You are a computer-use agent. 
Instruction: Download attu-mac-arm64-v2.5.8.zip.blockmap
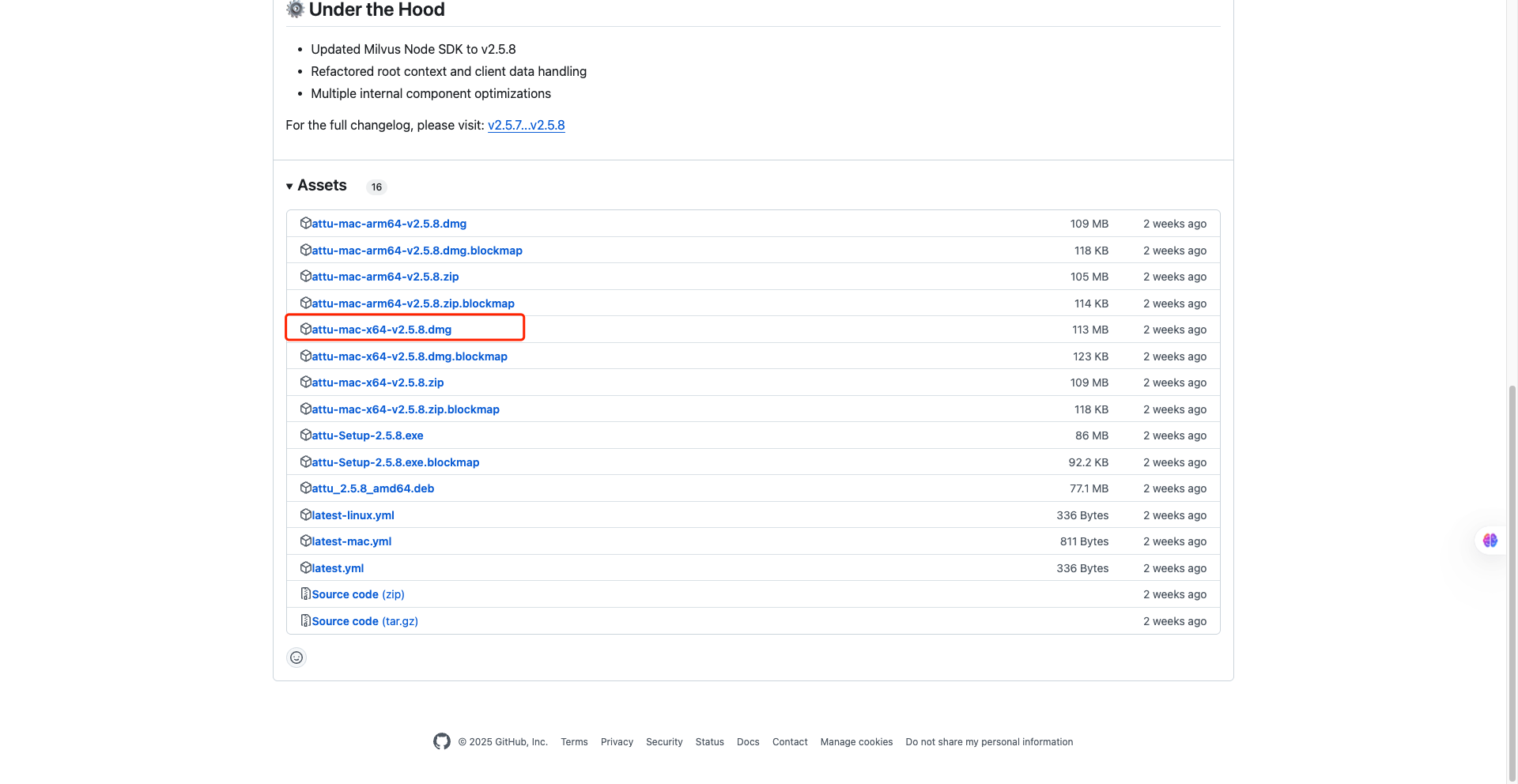[x=413, y=303]
